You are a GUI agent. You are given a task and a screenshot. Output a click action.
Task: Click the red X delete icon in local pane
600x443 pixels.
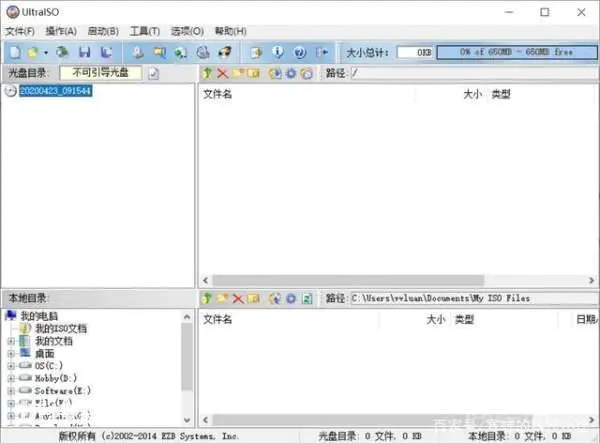238,298
